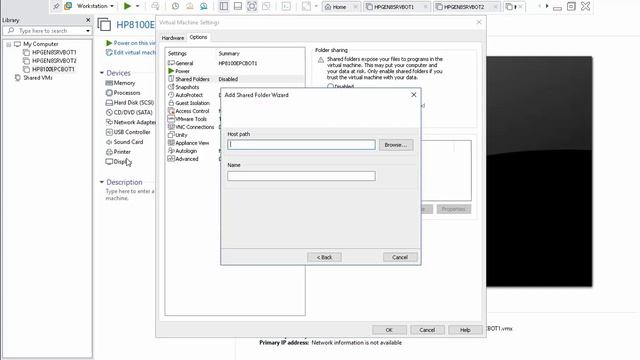Click the Take Snapshot clock icon
Screen dimensions: 640x360
176,6
